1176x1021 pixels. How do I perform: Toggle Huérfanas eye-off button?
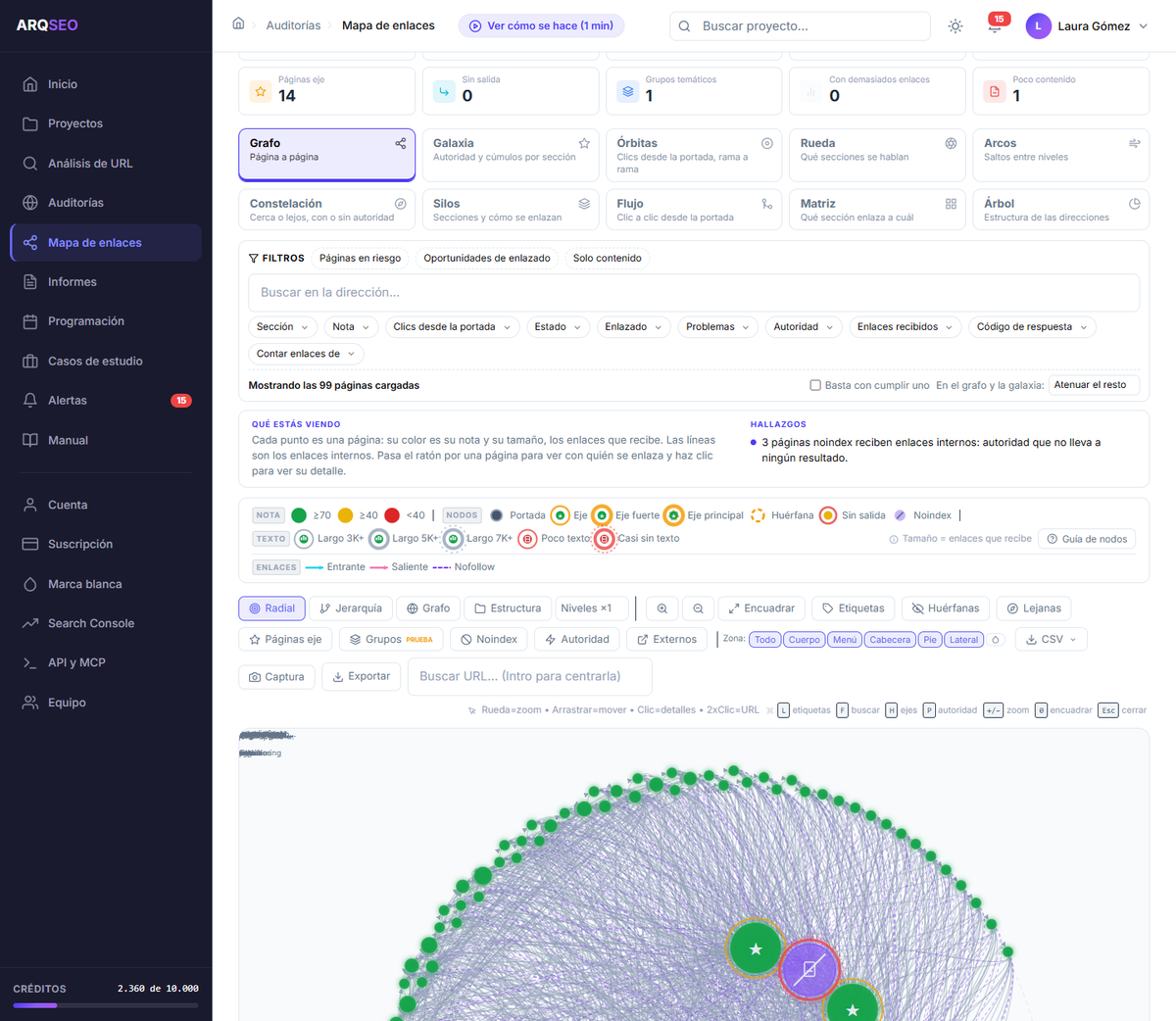point(946,608)
